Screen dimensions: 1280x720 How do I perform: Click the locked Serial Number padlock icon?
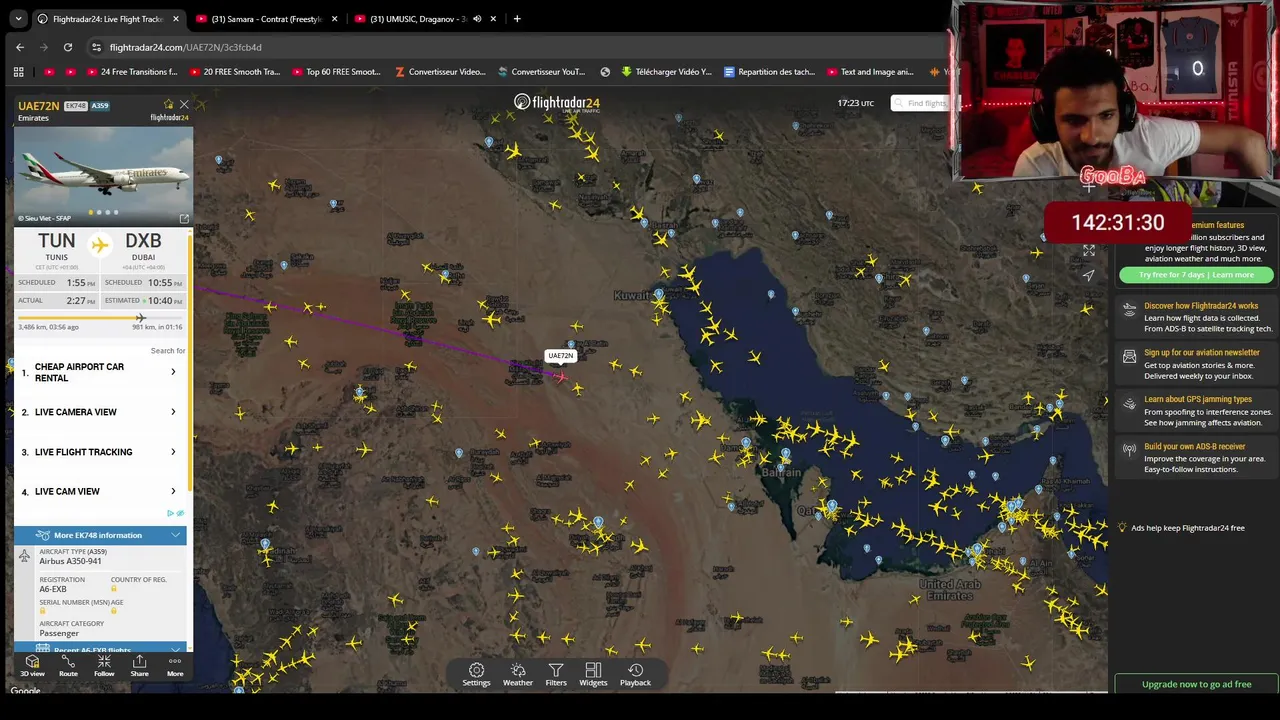(43, 611)
